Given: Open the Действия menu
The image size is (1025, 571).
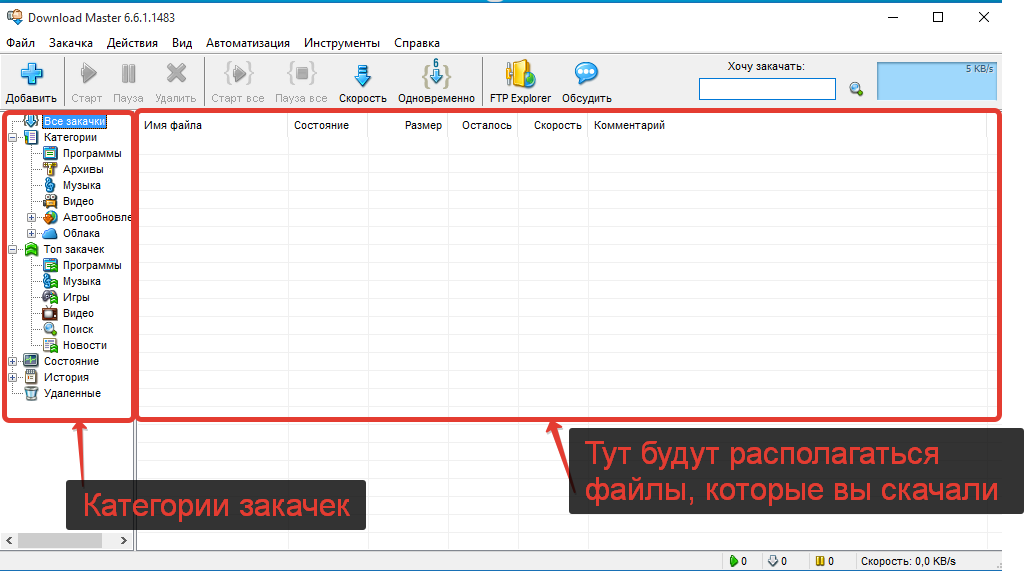Looking at the screenshot, I should [132, 43].
